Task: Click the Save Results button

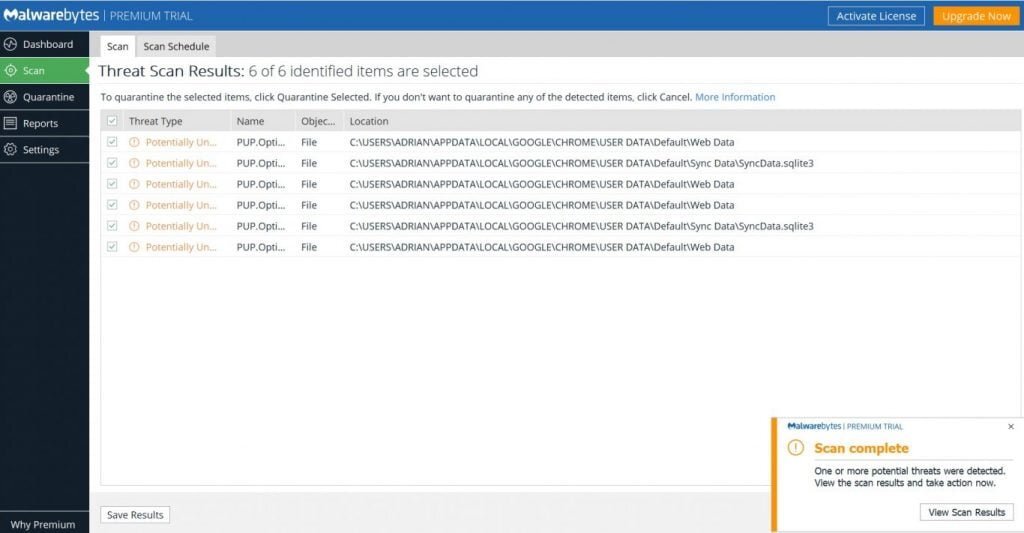Action: pyautogui.click(x=135, y=515)
